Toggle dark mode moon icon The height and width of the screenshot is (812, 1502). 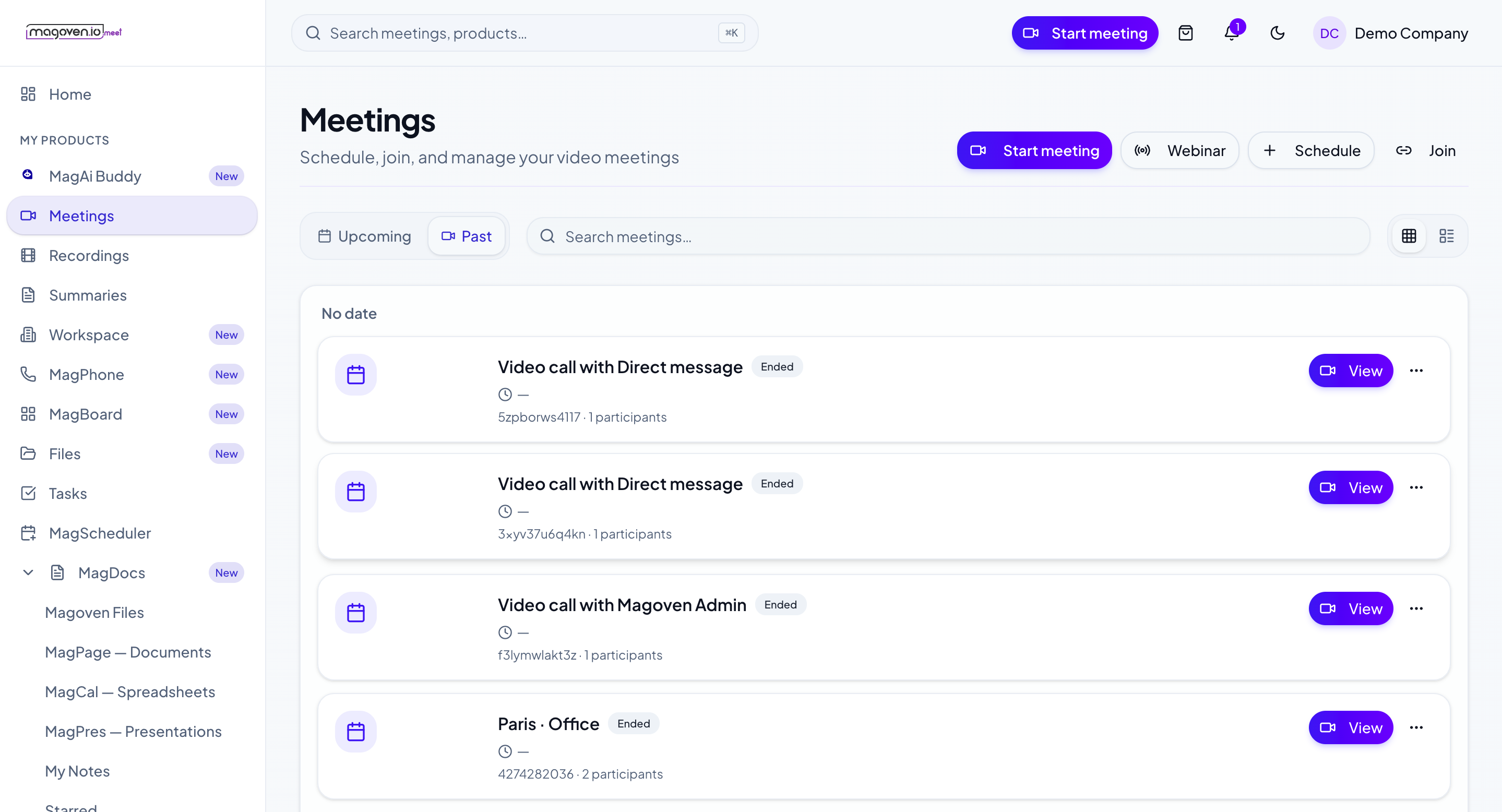pyautogui.click(x=1278, y=33)
